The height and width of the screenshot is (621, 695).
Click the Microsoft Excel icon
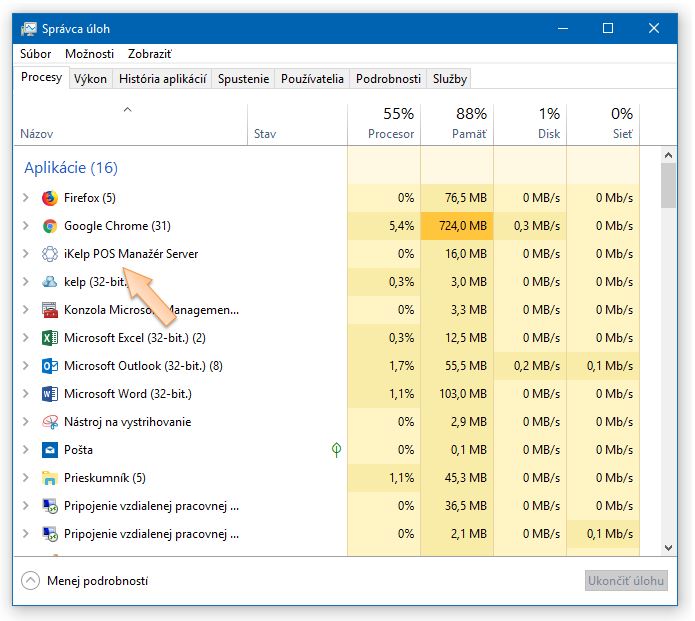tap(50, 338)
